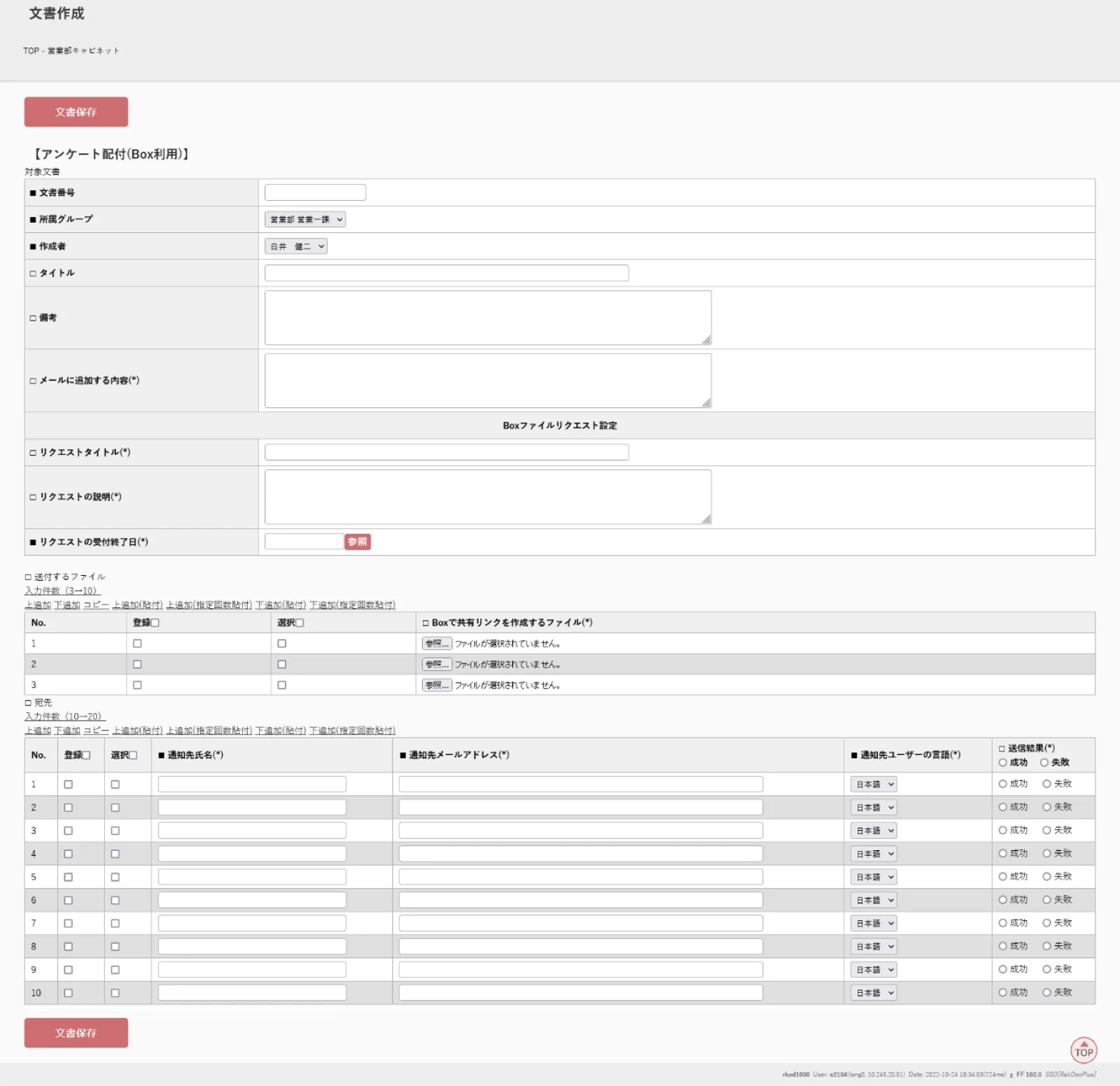Click 参照 button for request end date
The image size is (1120, 1086).
[358, 542]
